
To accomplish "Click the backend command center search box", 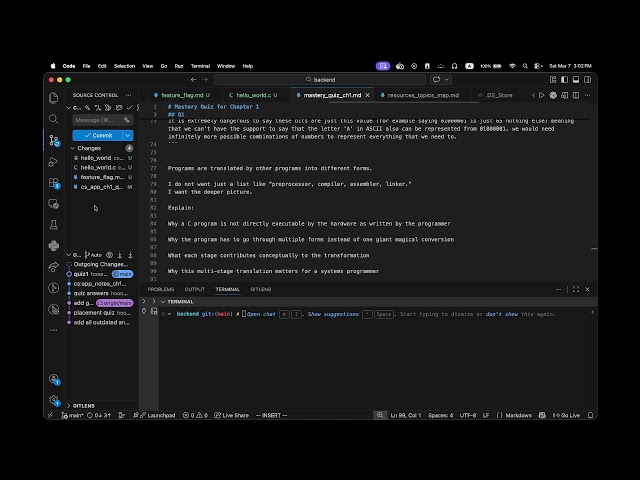I will 320,80.
